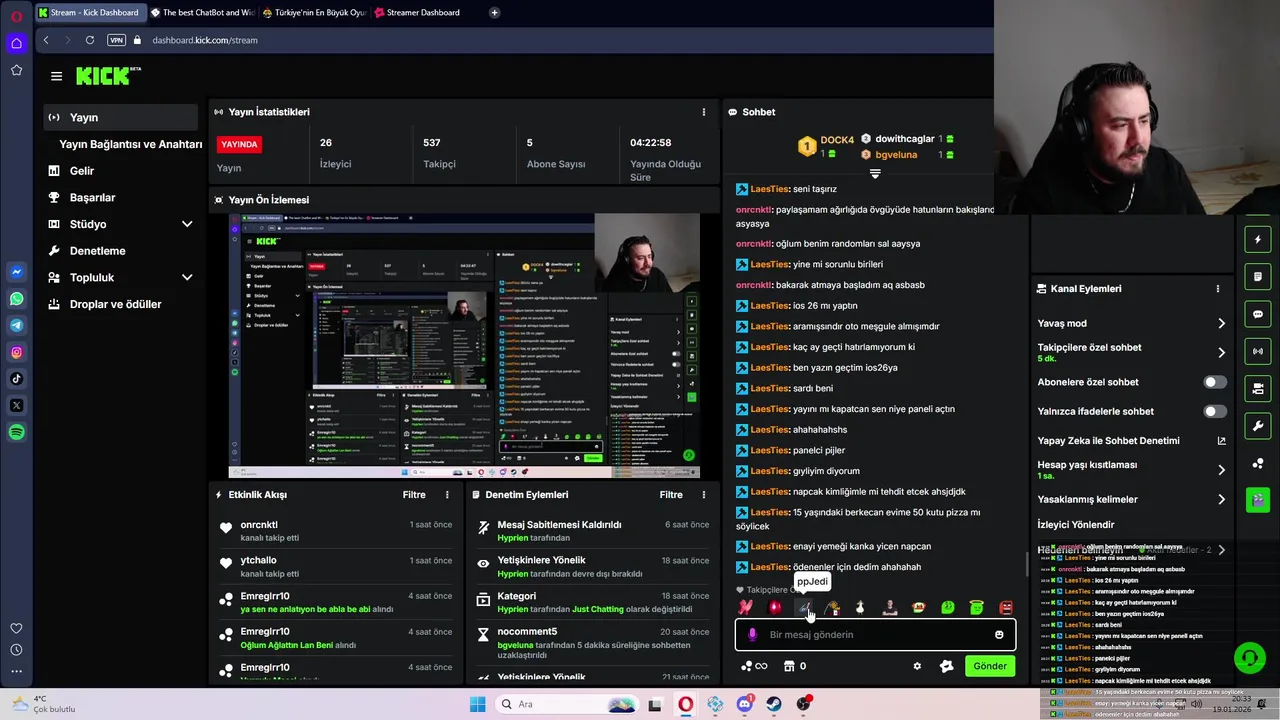This screenshot has width=1280, height=720.
Task: Open Kanal Eylemleri three-dot menu
Action: coord(1217,289)
